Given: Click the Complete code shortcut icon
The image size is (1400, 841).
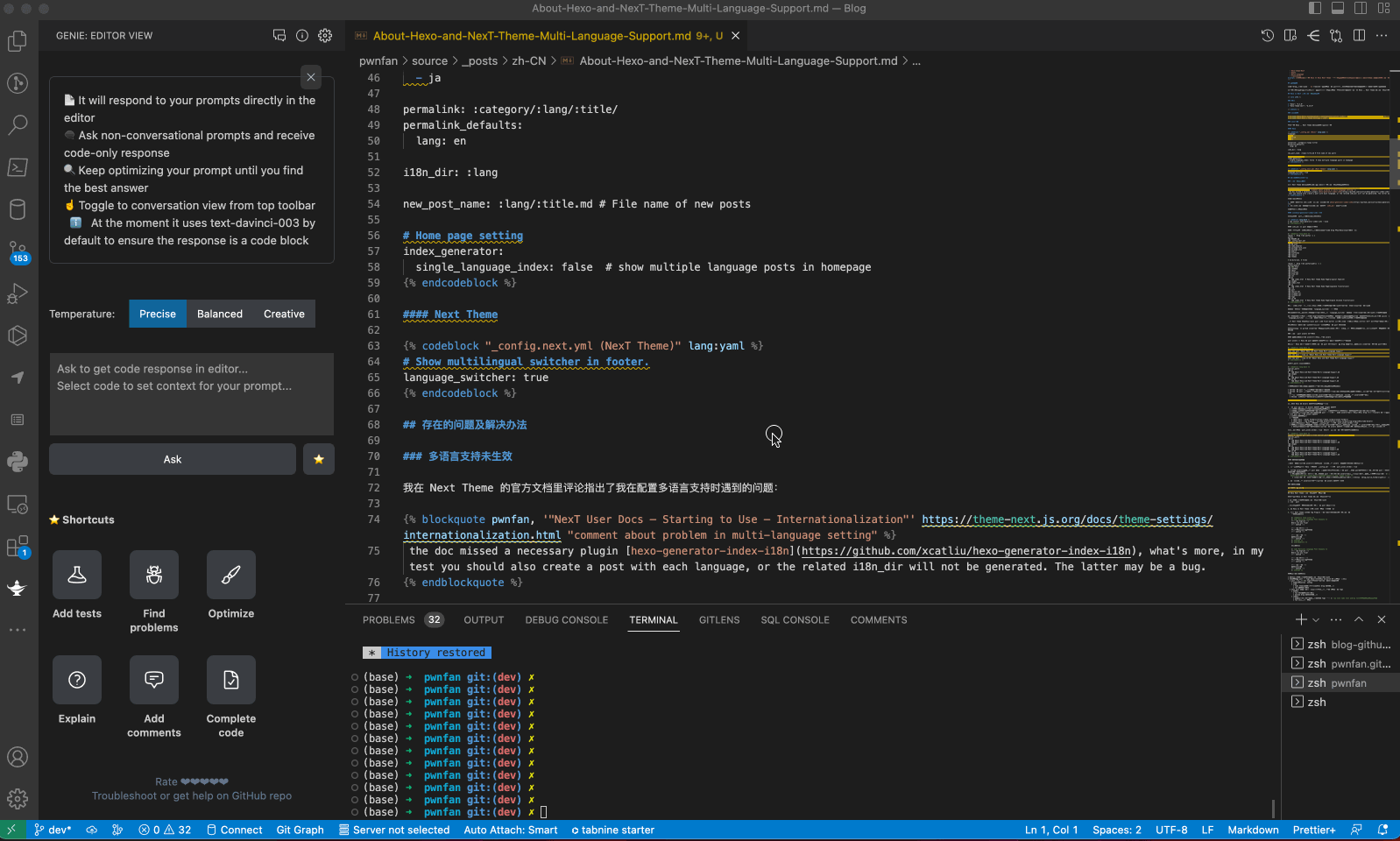Looking at the screenshot, I should click(231, 680).
